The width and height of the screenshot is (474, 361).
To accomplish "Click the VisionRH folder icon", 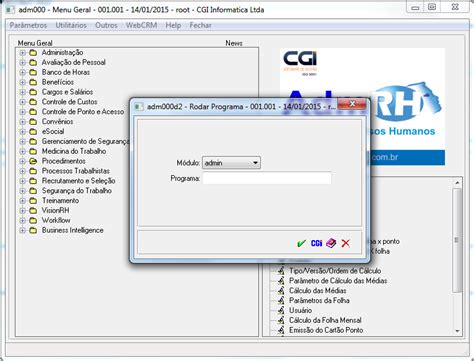I will click(x=33, y=211).
